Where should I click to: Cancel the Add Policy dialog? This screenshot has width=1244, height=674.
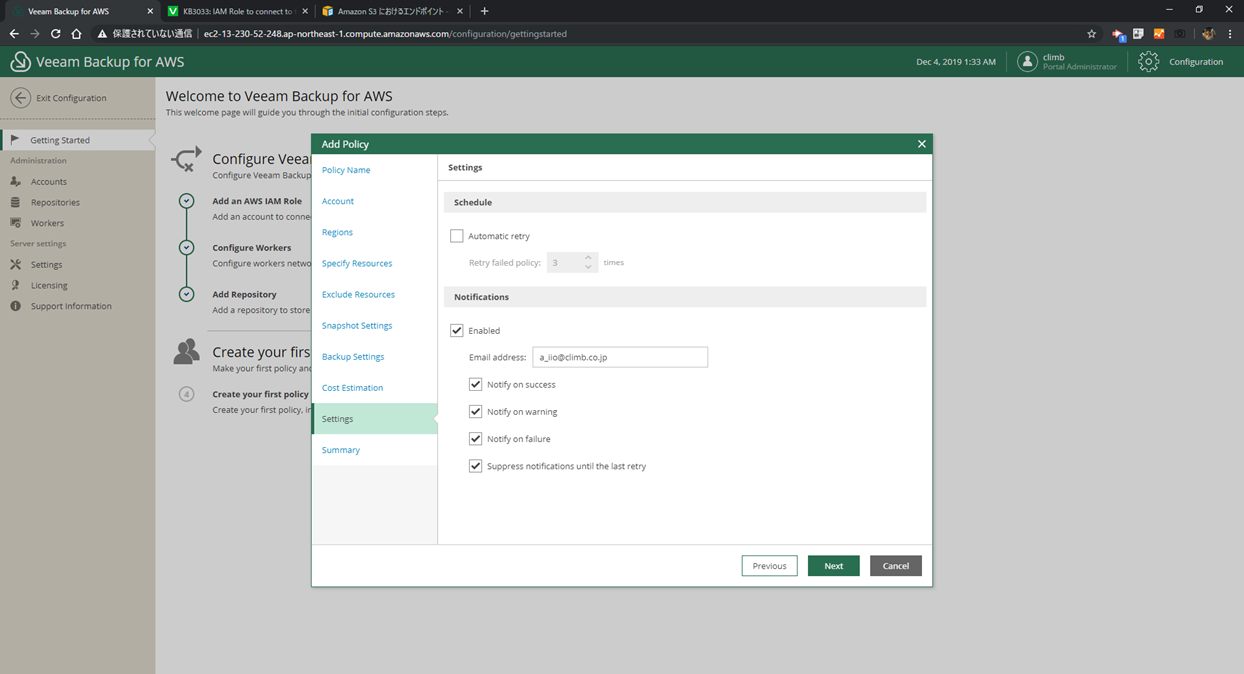pos(896,566)
